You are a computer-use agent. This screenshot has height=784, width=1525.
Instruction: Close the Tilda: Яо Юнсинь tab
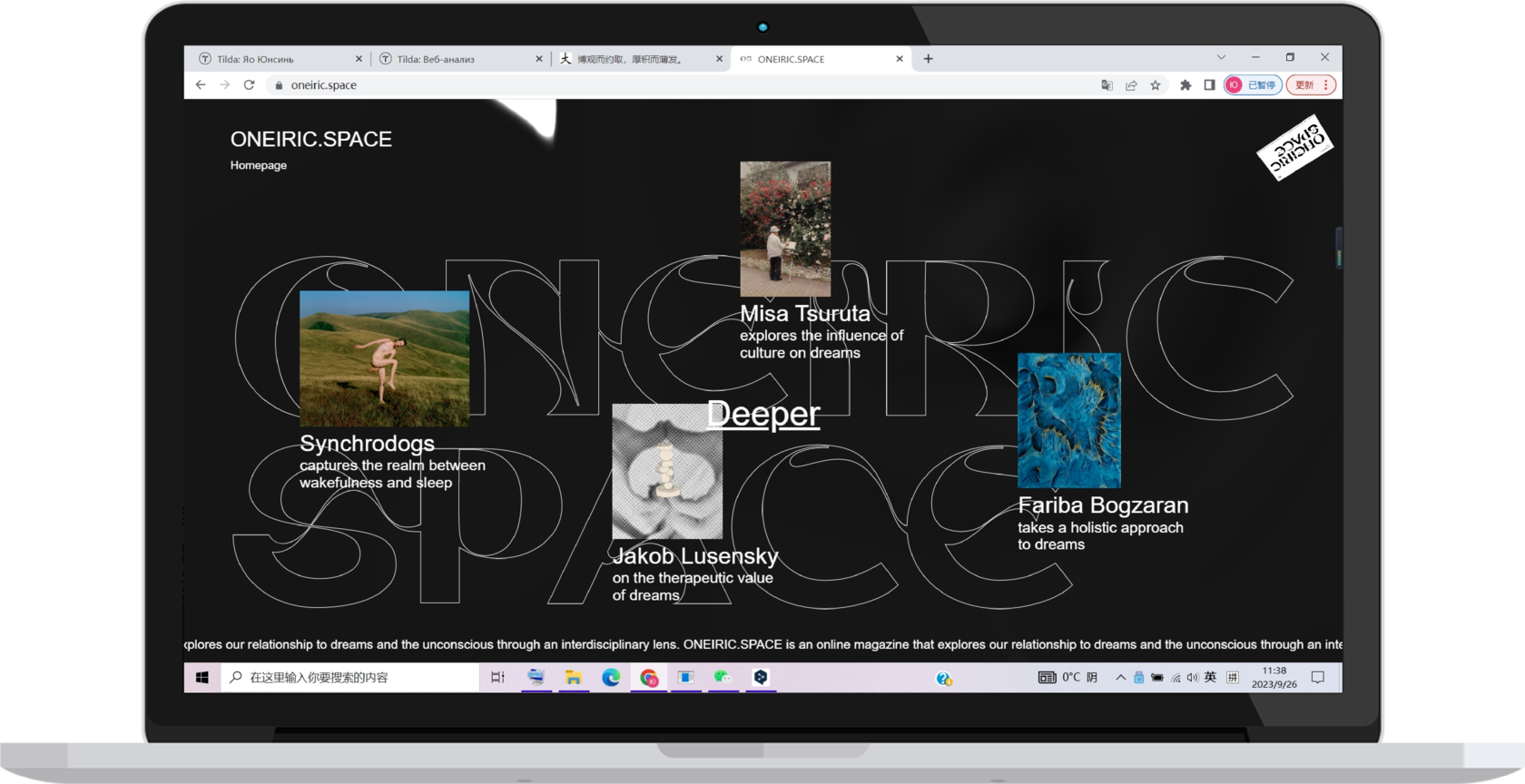[359, 59]
